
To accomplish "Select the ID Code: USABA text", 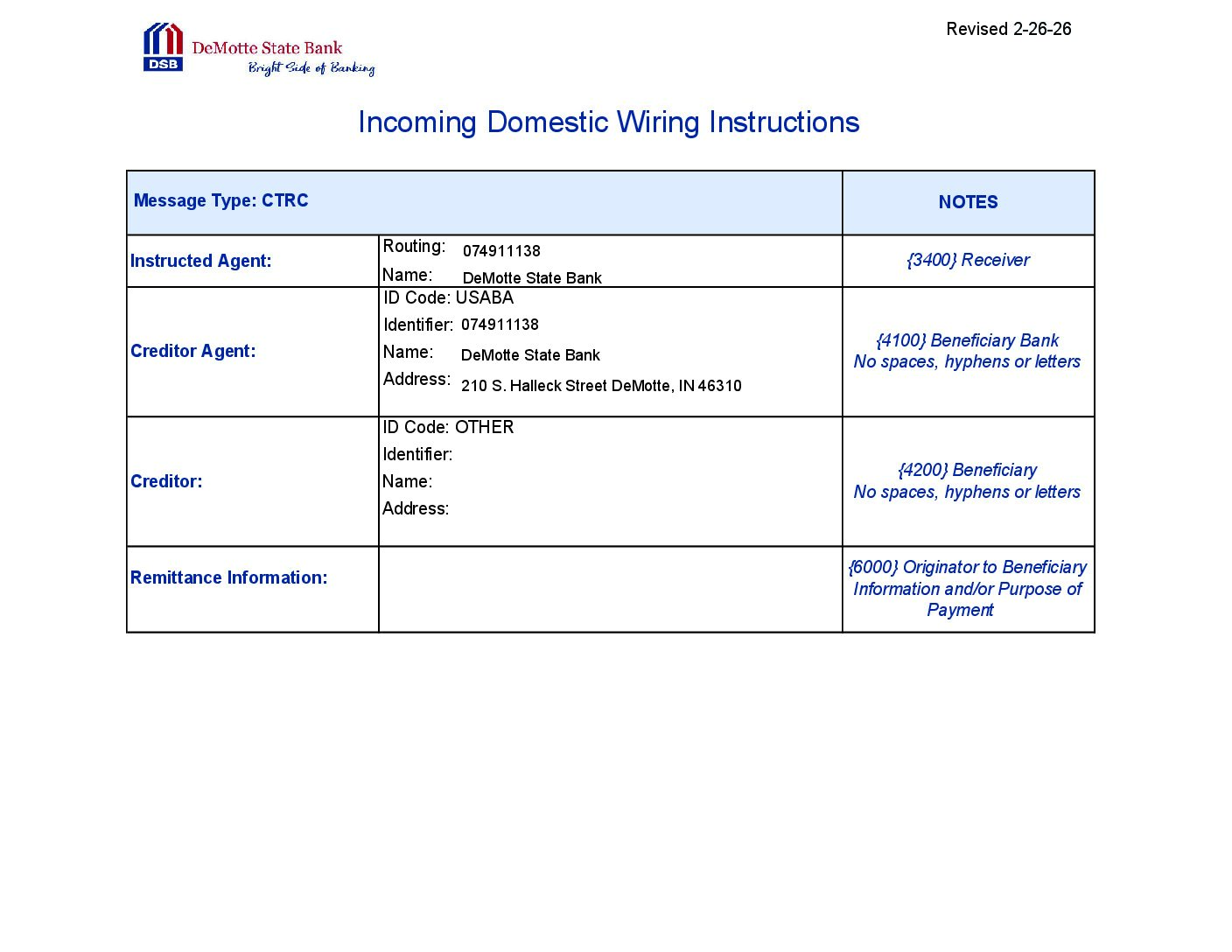I will pyautogui.click(x=448, y=297).
